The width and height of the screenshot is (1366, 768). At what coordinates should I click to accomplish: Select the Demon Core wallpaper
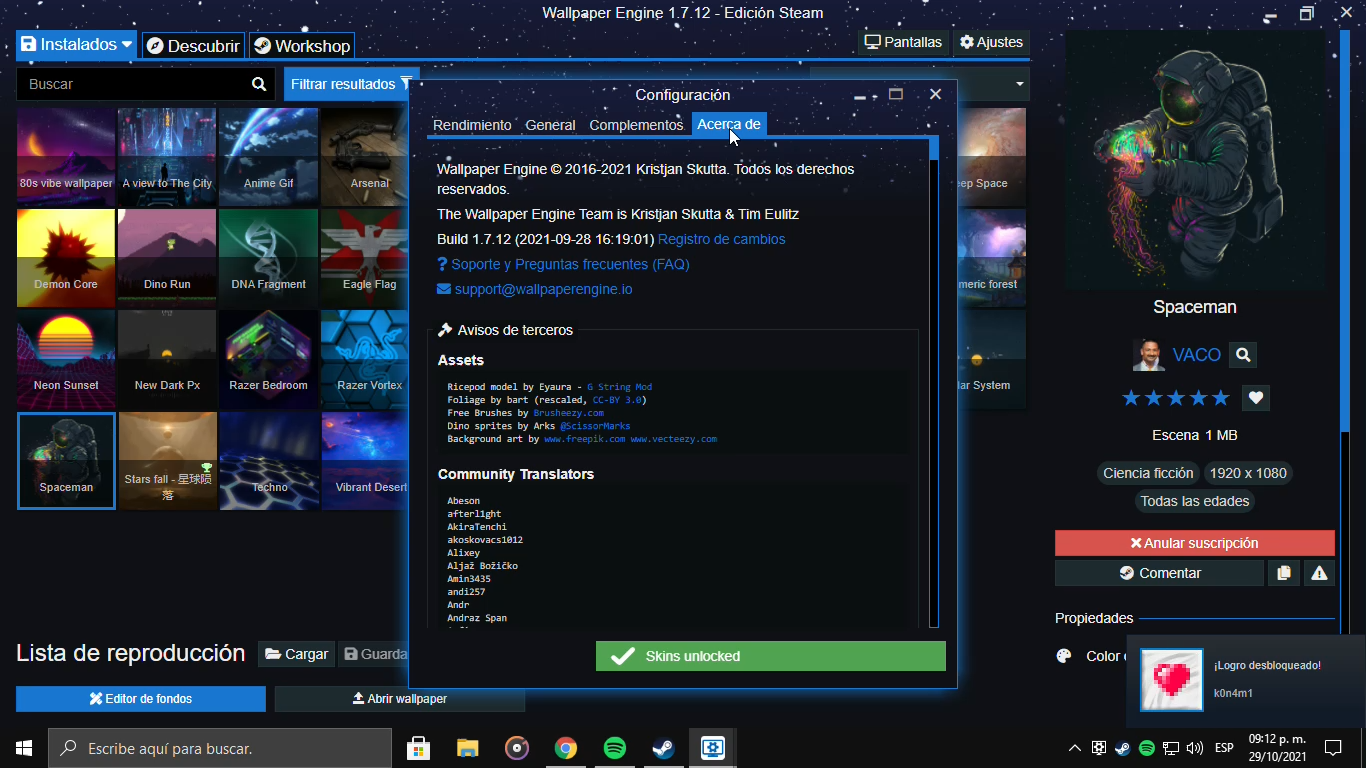[66, 258]
